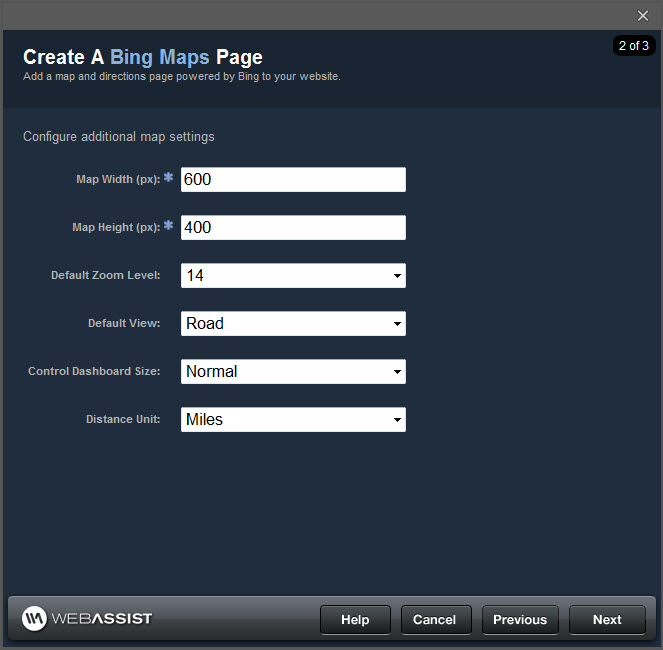Proceed with the Next button
The image size is (663, 650).
coord(607,620)
